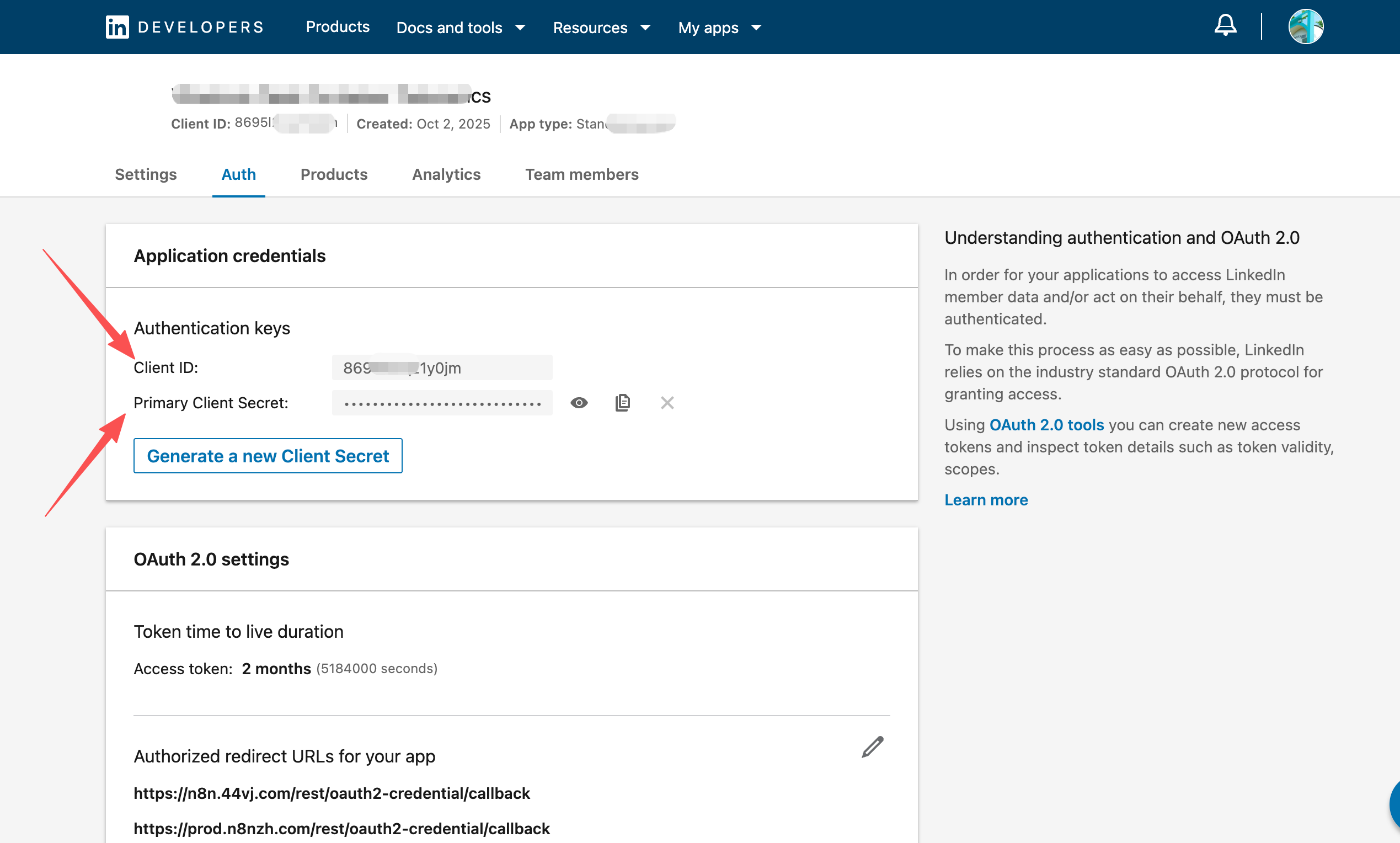Follow the OAuth 2.0 tools link
Image resolution: width=1400 pixels, height=843 pixels.
(x=1046, y=425)
